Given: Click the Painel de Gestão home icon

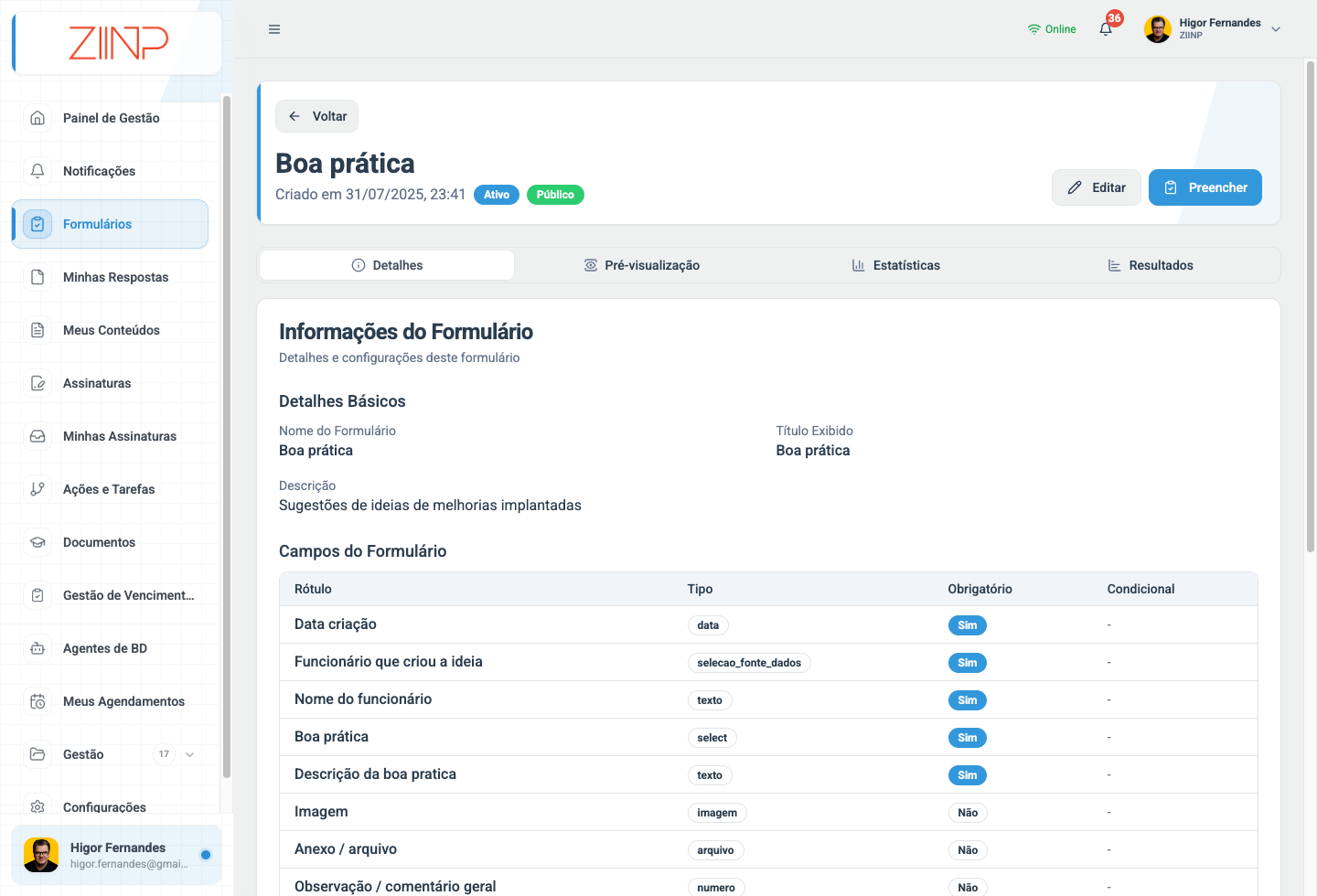Looking at the screenshot, I should click(x=37, y=118).
